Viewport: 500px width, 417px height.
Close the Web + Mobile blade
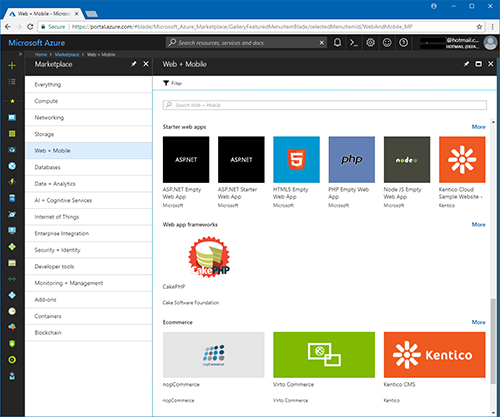(x=490, y=64)
